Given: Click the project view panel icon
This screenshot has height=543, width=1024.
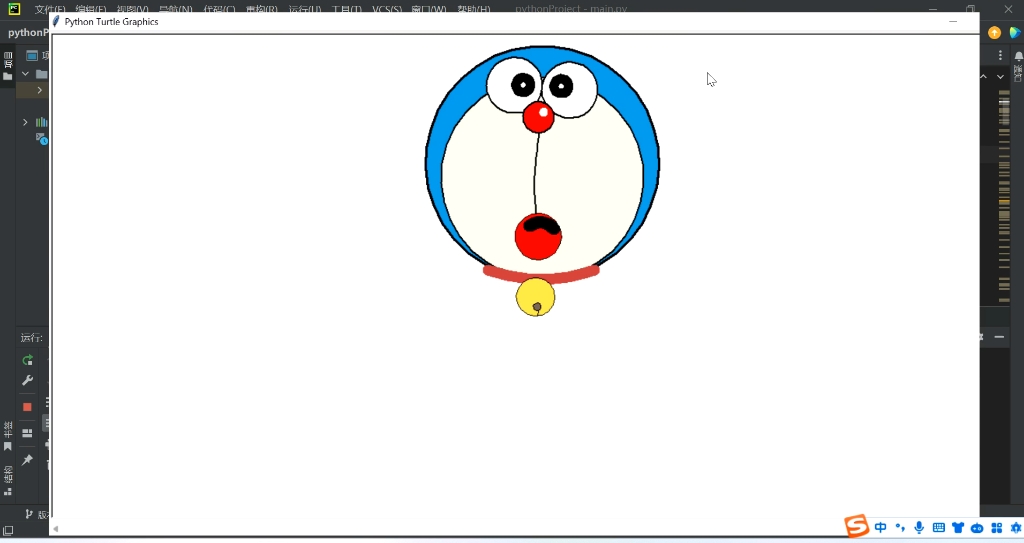Looking at the screenshot, I should coord(31,56).
